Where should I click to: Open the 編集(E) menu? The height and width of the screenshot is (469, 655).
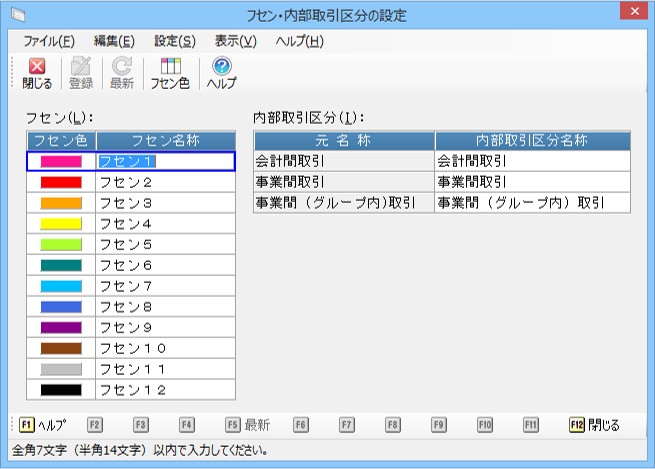click(113, 41)
